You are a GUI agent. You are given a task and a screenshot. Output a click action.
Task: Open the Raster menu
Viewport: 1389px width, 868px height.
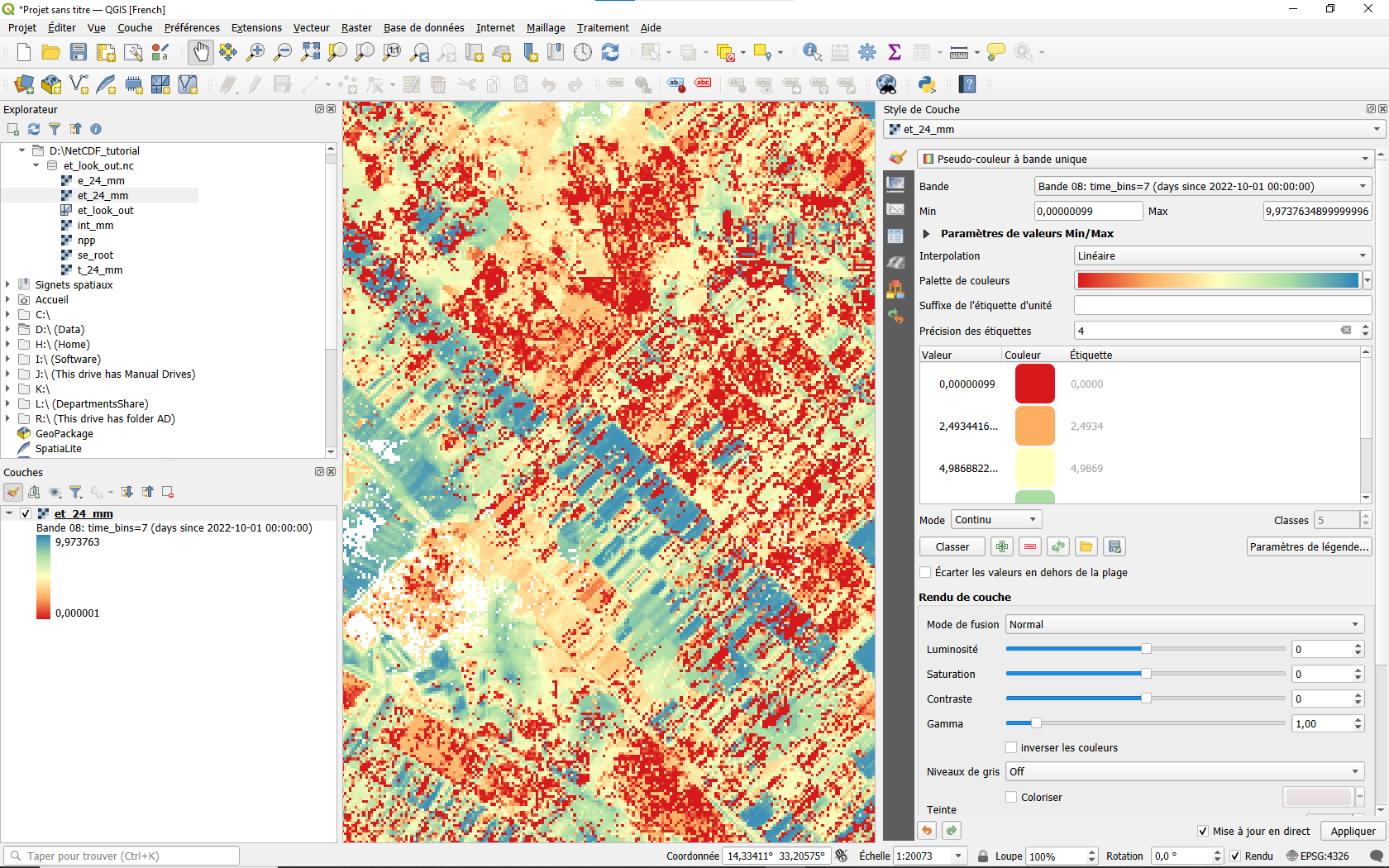356,27
